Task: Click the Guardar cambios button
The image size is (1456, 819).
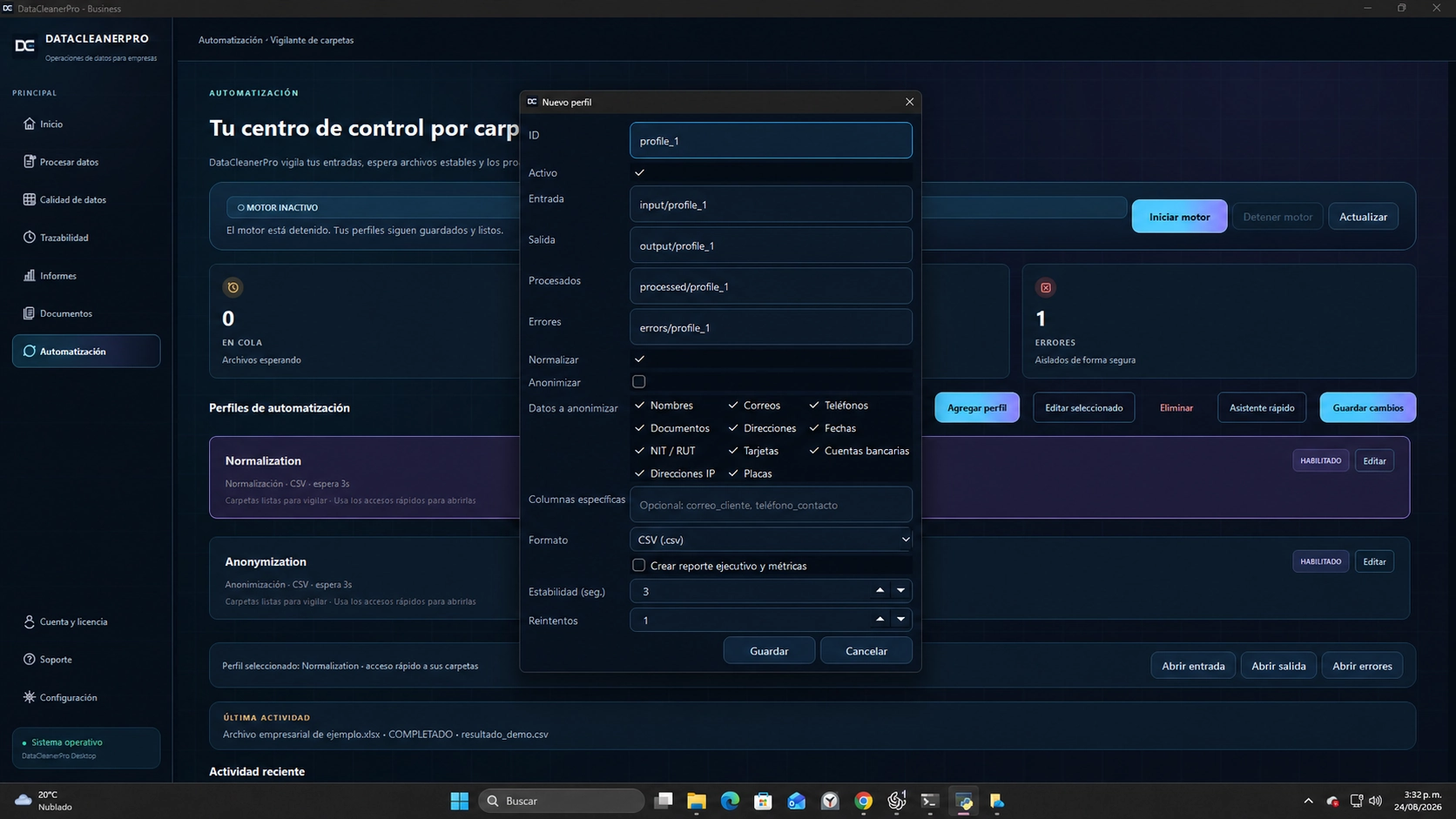Action: click(x=1368, y=407)
